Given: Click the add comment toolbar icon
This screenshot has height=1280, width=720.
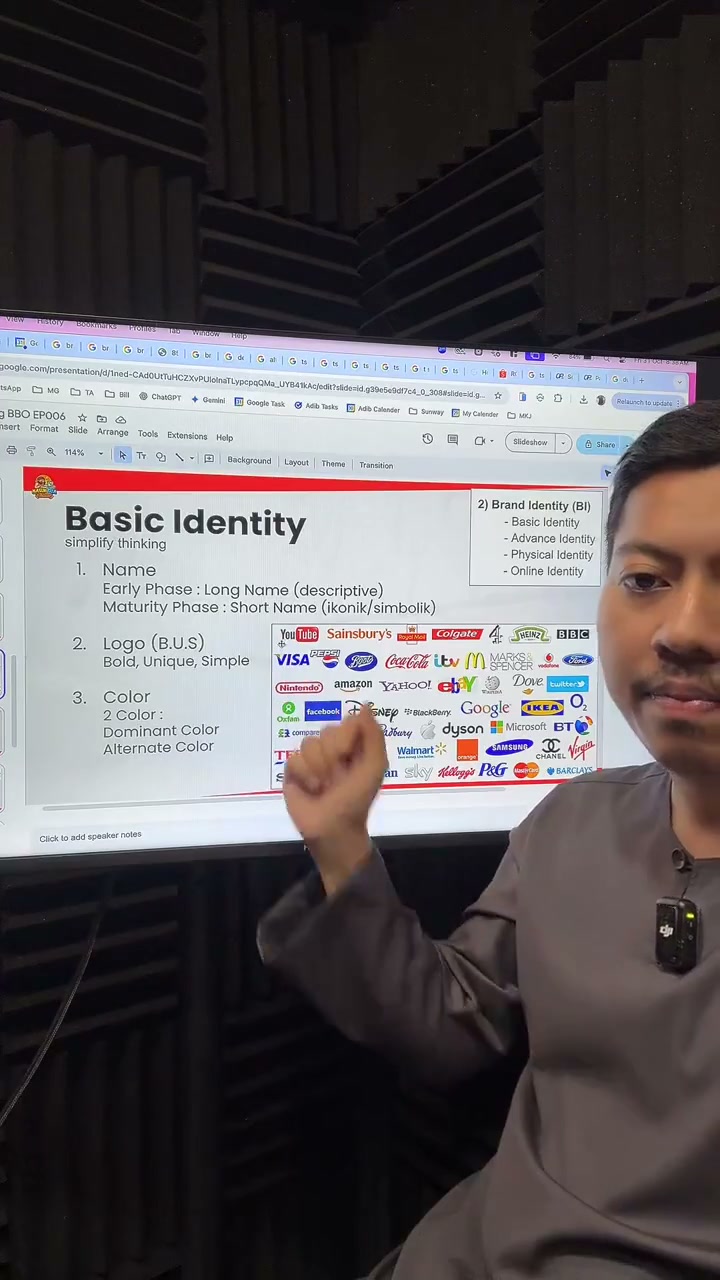Looking at the screenshot, I should [x=209, y=459].
